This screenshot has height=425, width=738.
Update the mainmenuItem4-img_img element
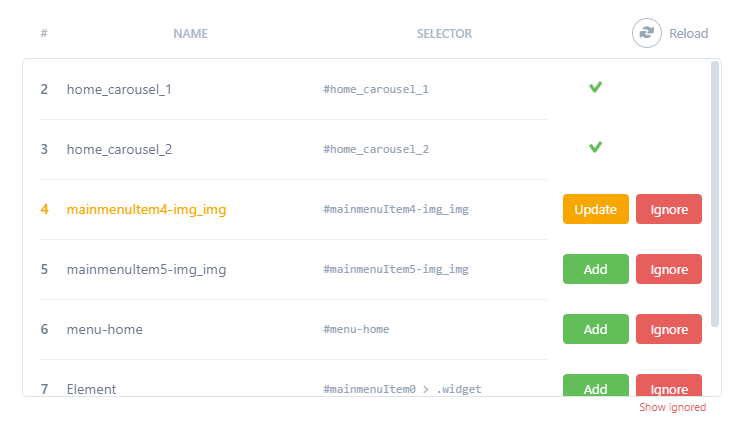point(596,209)
